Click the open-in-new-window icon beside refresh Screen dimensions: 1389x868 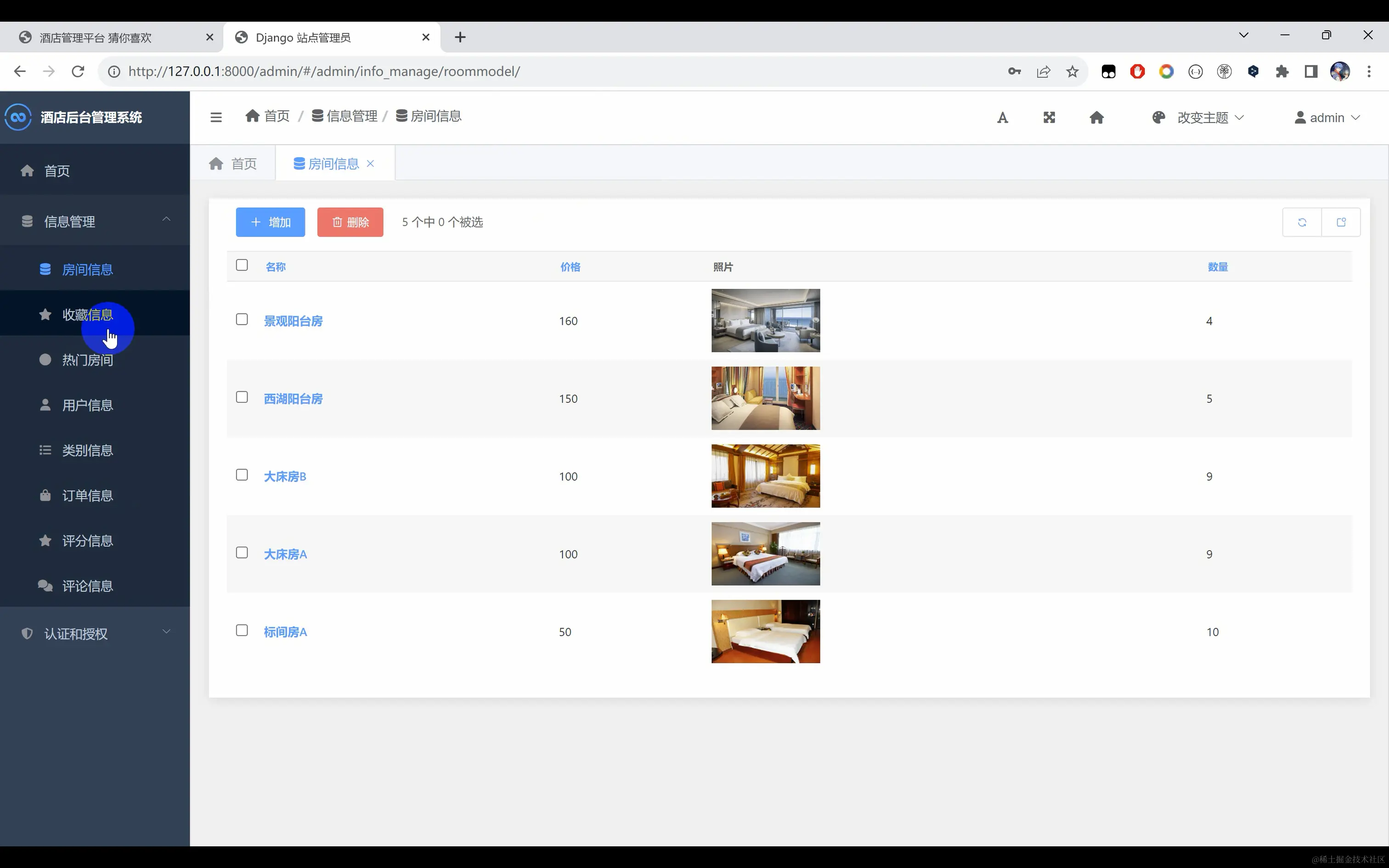pyautogui.click(x=1341, y=222)
